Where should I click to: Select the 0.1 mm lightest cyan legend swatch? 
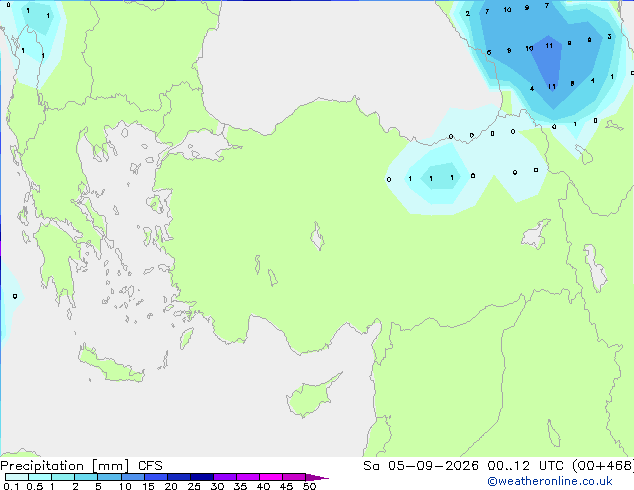click(17, 477)
